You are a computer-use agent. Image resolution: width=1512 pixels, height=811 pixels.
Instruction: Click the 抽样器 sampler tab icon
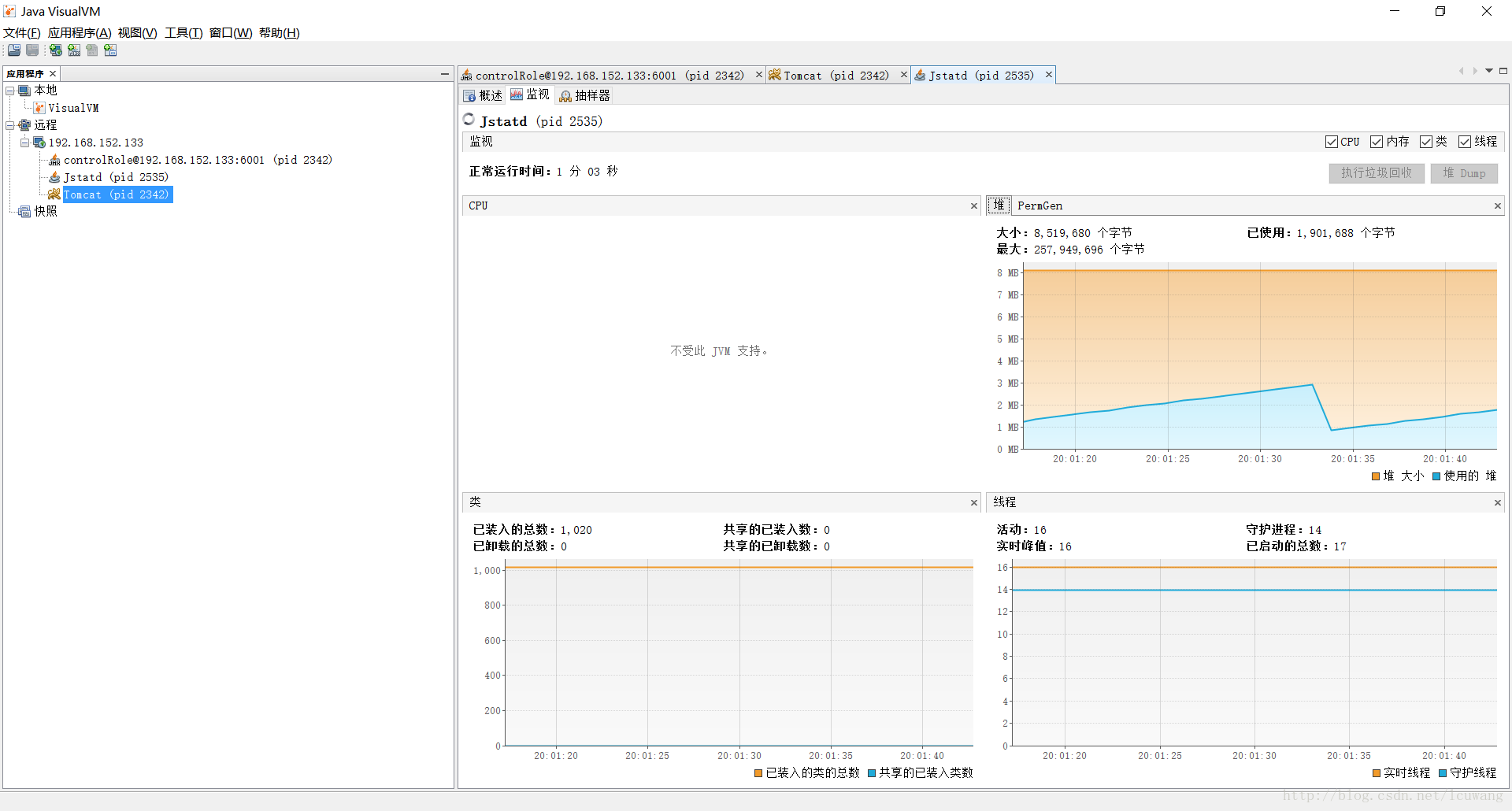565,96
